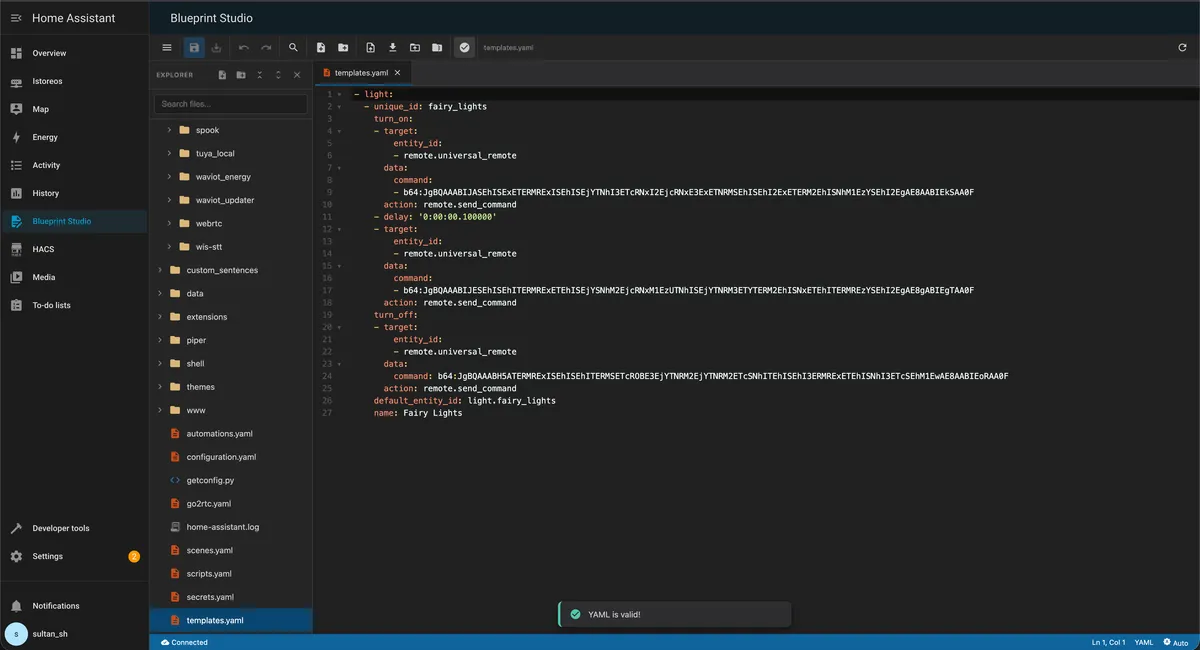Open the Activity page
The image size is (1200, 650).
(74, 165)
